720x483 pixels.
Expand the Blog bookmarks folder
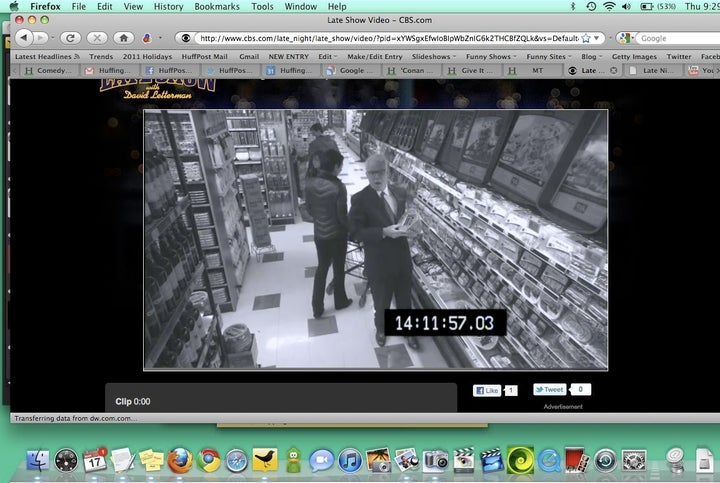pyautogui.click(x=591, y=56)
